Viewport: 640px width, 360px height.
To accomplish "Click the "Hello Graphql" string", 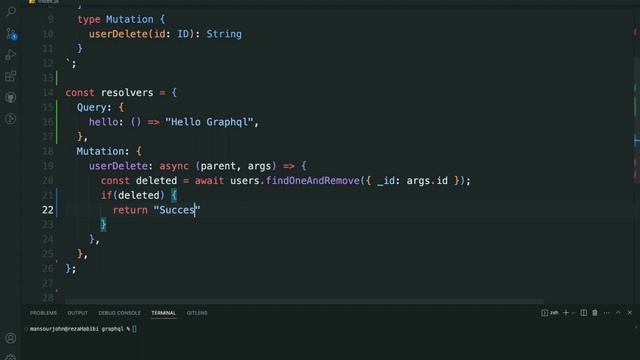I will 209,122.
